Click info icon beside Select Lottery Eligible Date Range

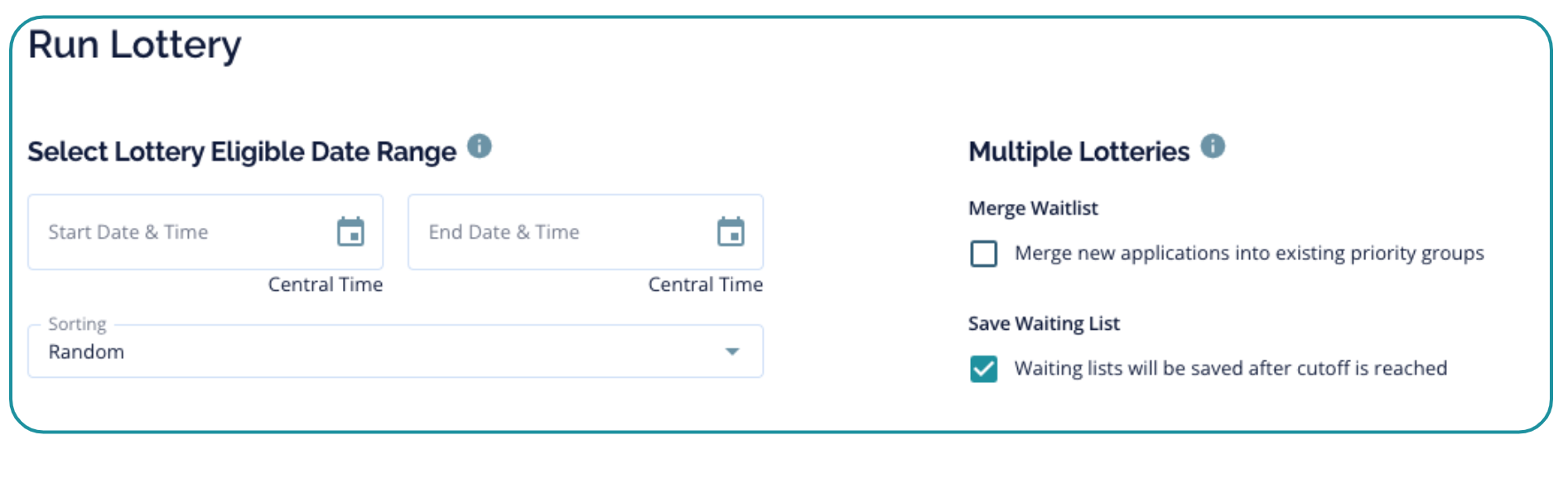click(x=479, y=147)
